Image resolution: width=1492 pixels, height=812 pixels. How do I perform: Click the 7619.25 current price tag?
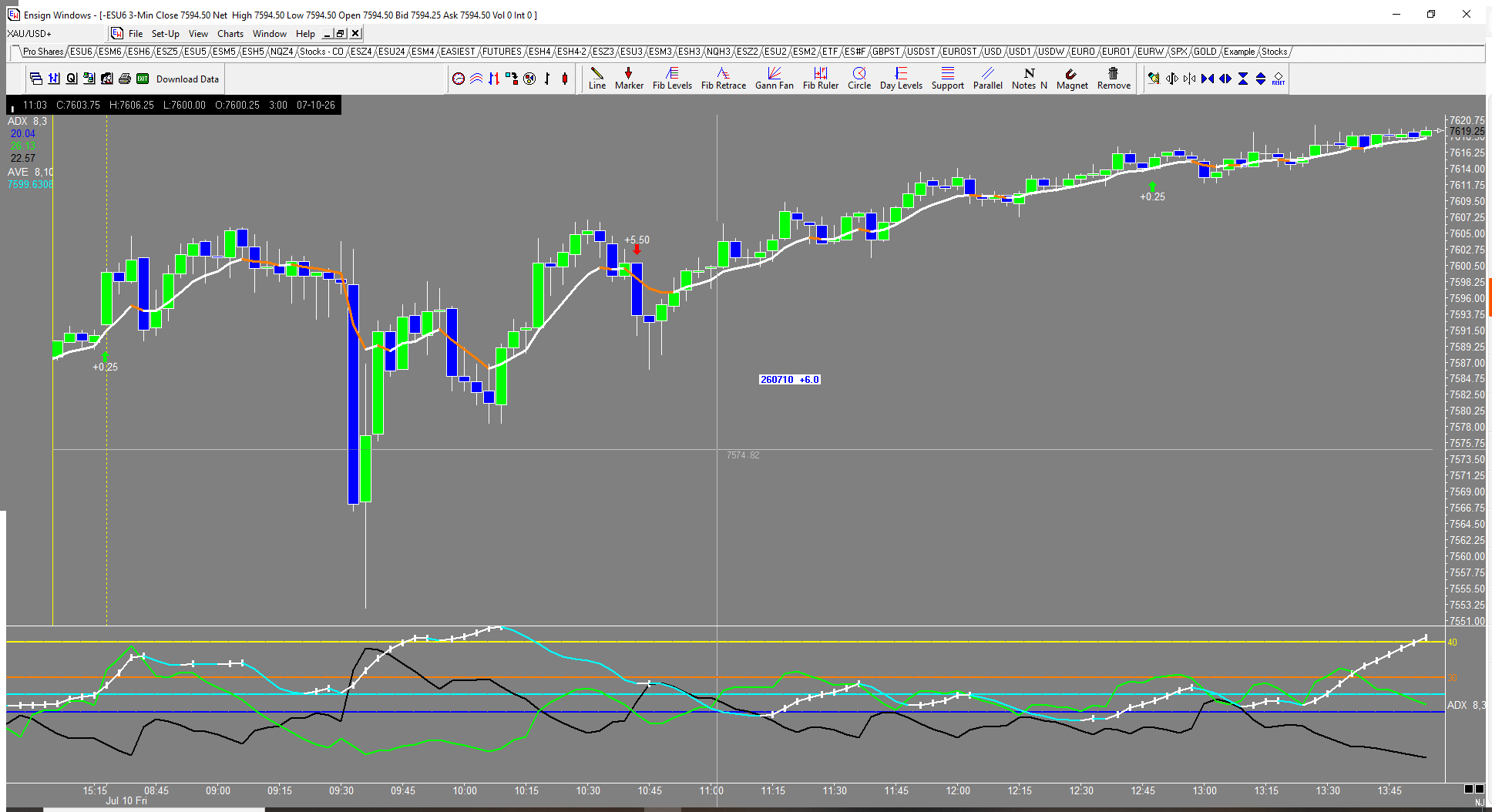coord(1467,131)
